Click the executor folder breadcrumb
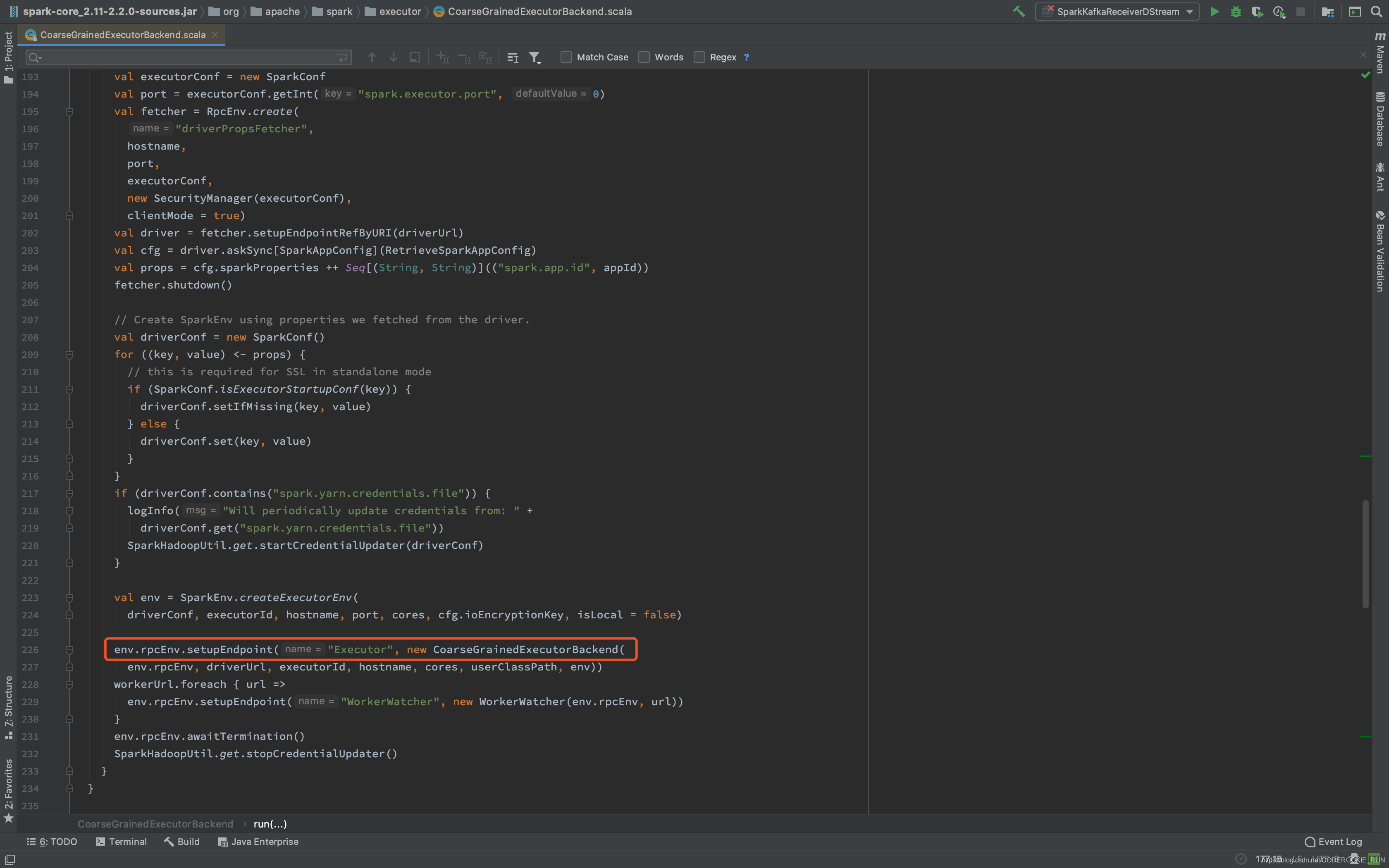The height and width of the screenshot is (868, 1389). 393,12
